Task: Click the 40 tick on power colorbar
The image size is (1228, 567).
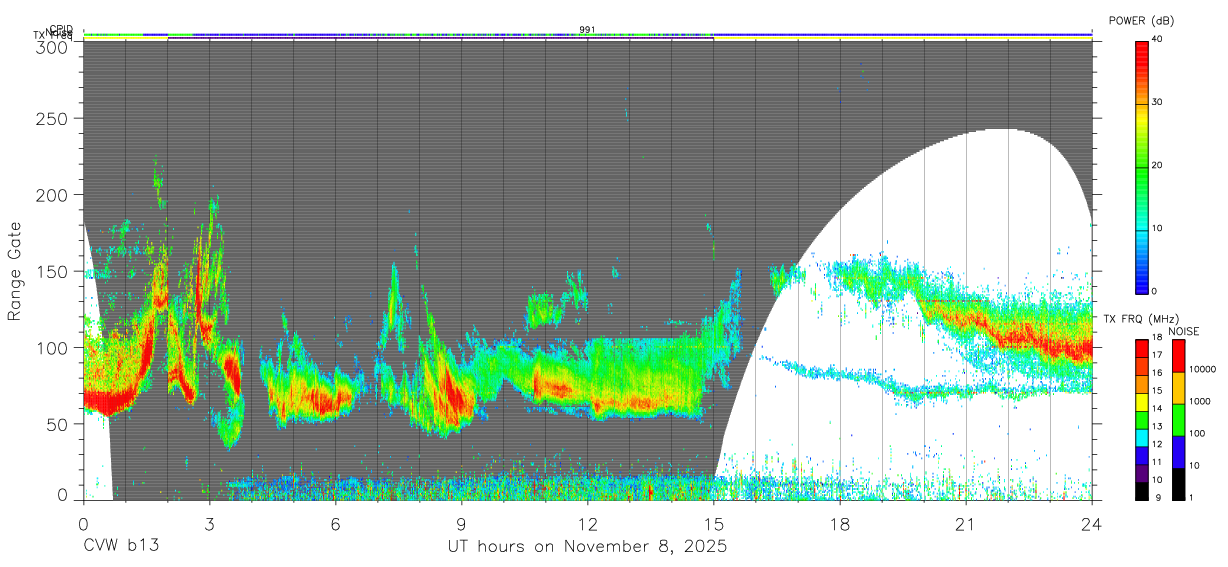Action: tap(1157, 39)
